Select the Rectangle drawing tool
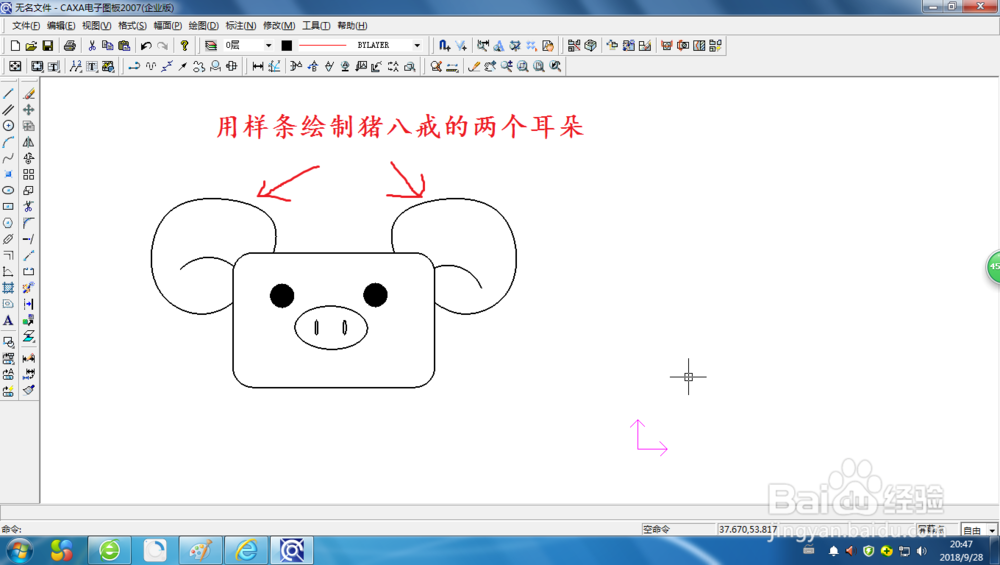This screenshot has height=565, width=1000. pos(8,207)
